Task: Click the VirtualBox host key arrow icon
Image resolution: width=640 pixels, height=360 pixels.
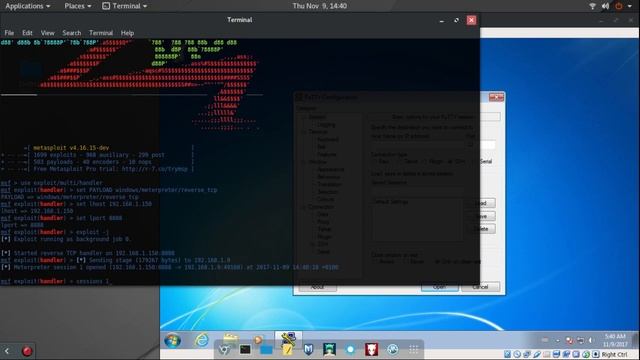Action: pos(596,354)
